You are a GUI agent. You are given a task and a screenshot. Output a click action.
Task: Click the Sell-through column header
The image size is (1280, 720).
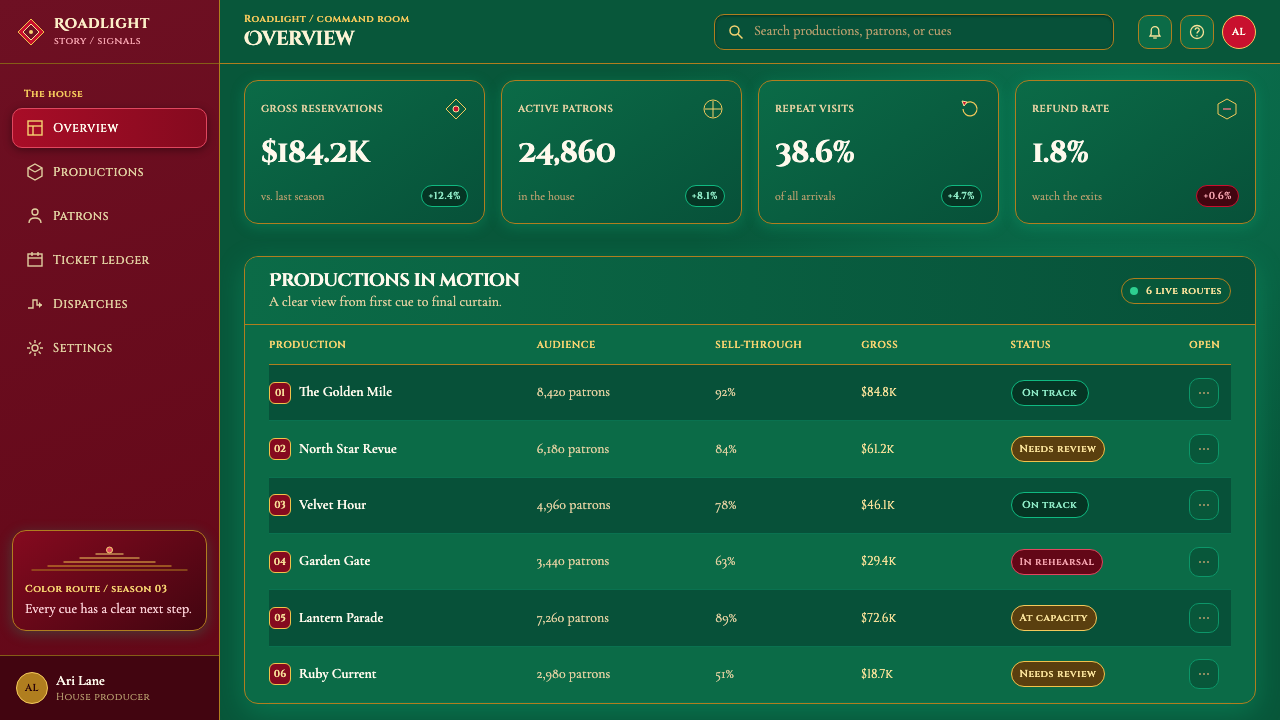coord(758,345)
